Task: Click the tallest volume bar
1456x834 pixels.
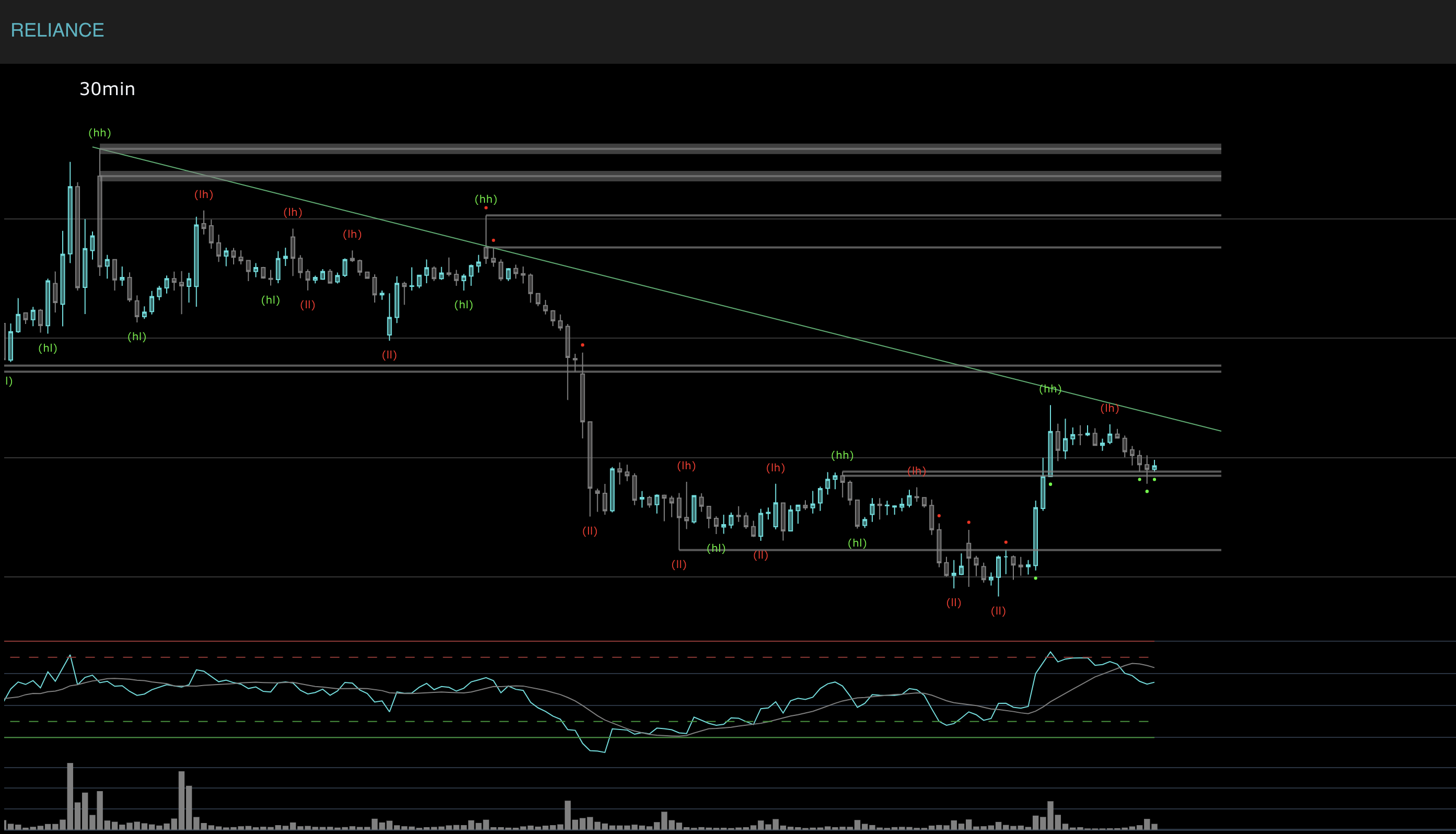Action: [70, 796]
